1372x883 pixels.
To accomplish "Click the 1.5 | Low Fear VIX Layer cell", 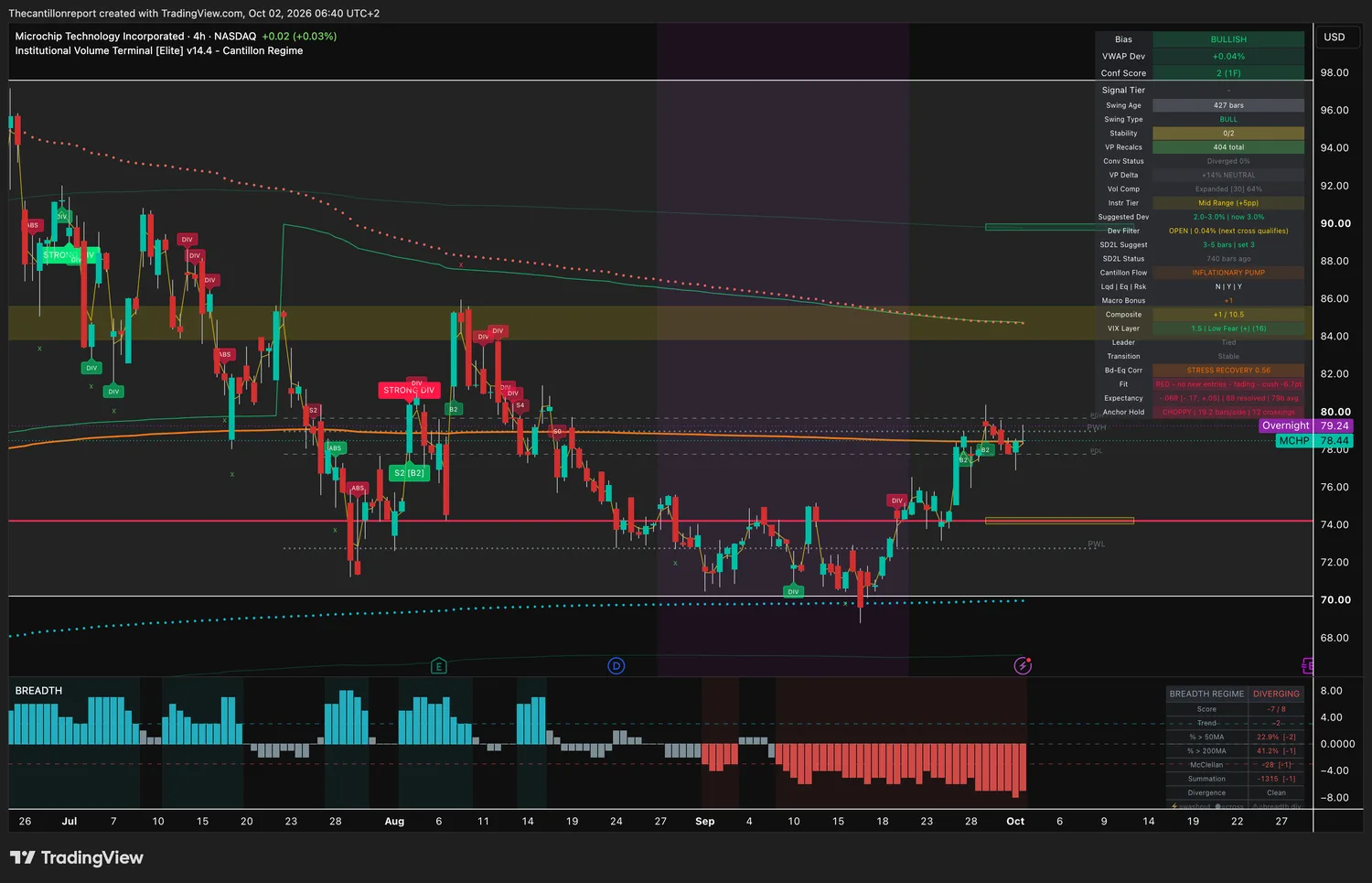I will (1228, 328).
